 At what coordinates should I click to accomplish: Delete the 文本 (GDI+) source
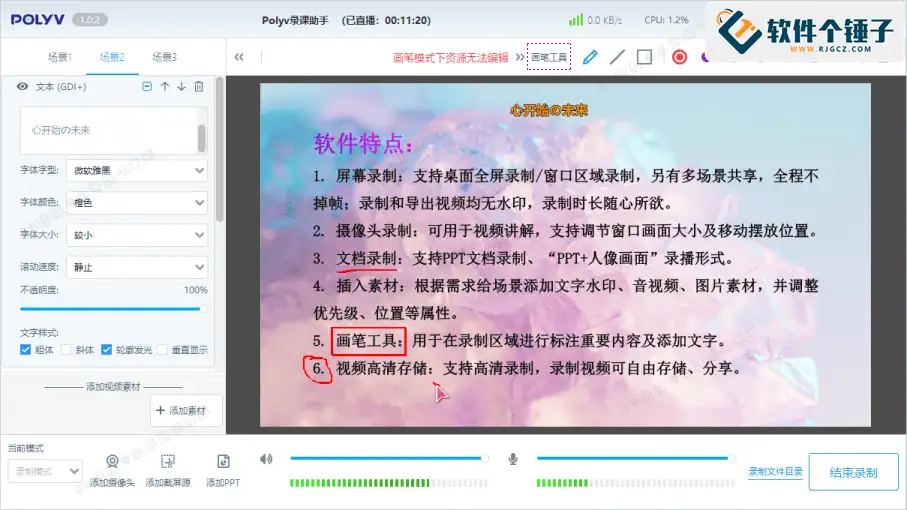[198, 86]
